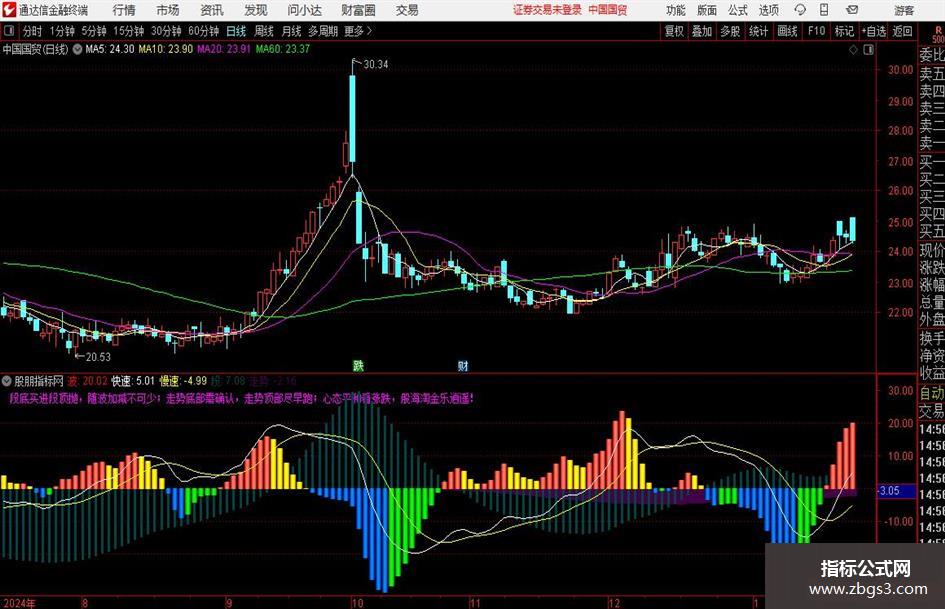Image resolution: width=945 pixels, height=609 pixels.
Task: Click the 30.34 high price label
Action: tap(376, 65)
